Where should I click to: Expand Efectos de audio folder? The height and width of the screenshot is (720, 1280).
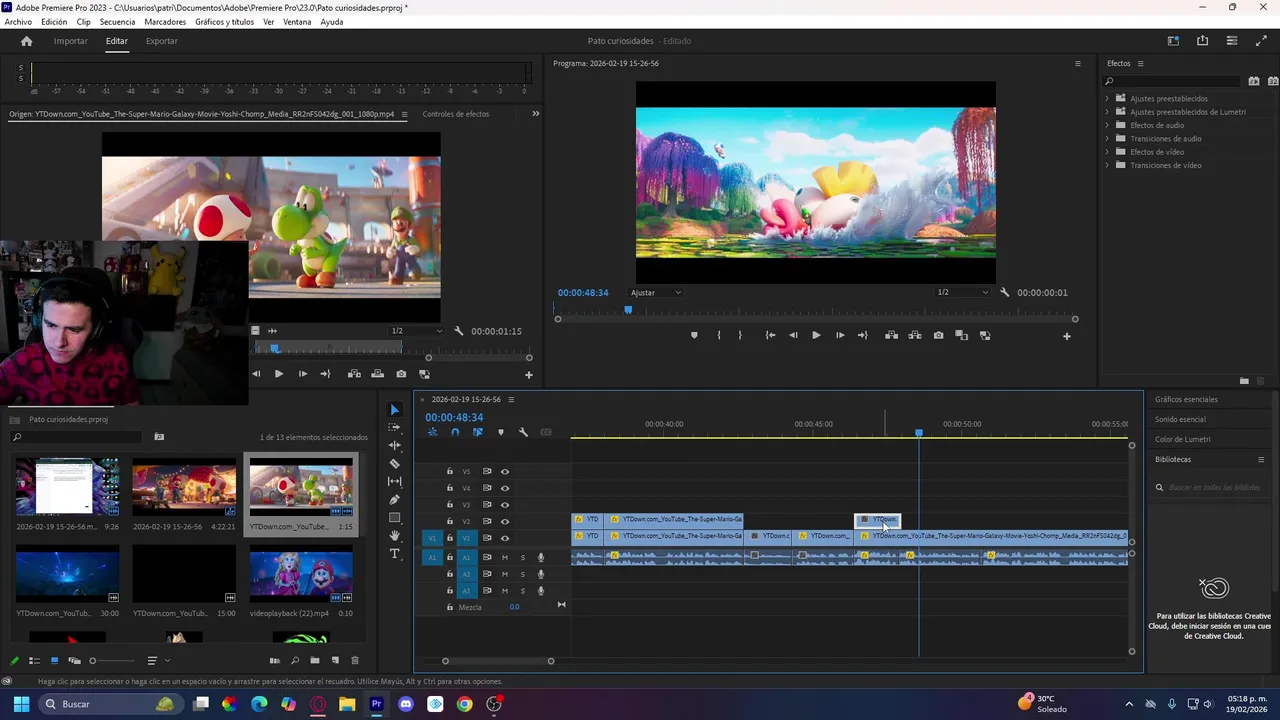1107,125
